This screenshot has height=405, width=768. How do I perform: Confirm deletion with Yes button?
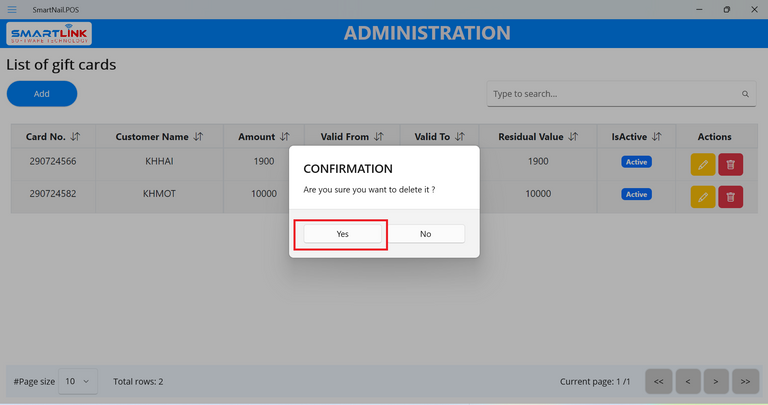tap(342, 234)
